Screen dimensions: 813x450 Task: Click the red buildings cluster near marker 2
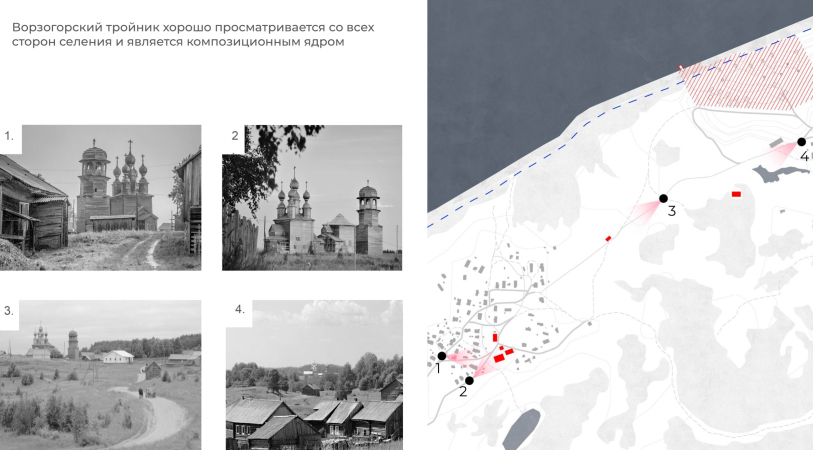(x=503, y=354)
